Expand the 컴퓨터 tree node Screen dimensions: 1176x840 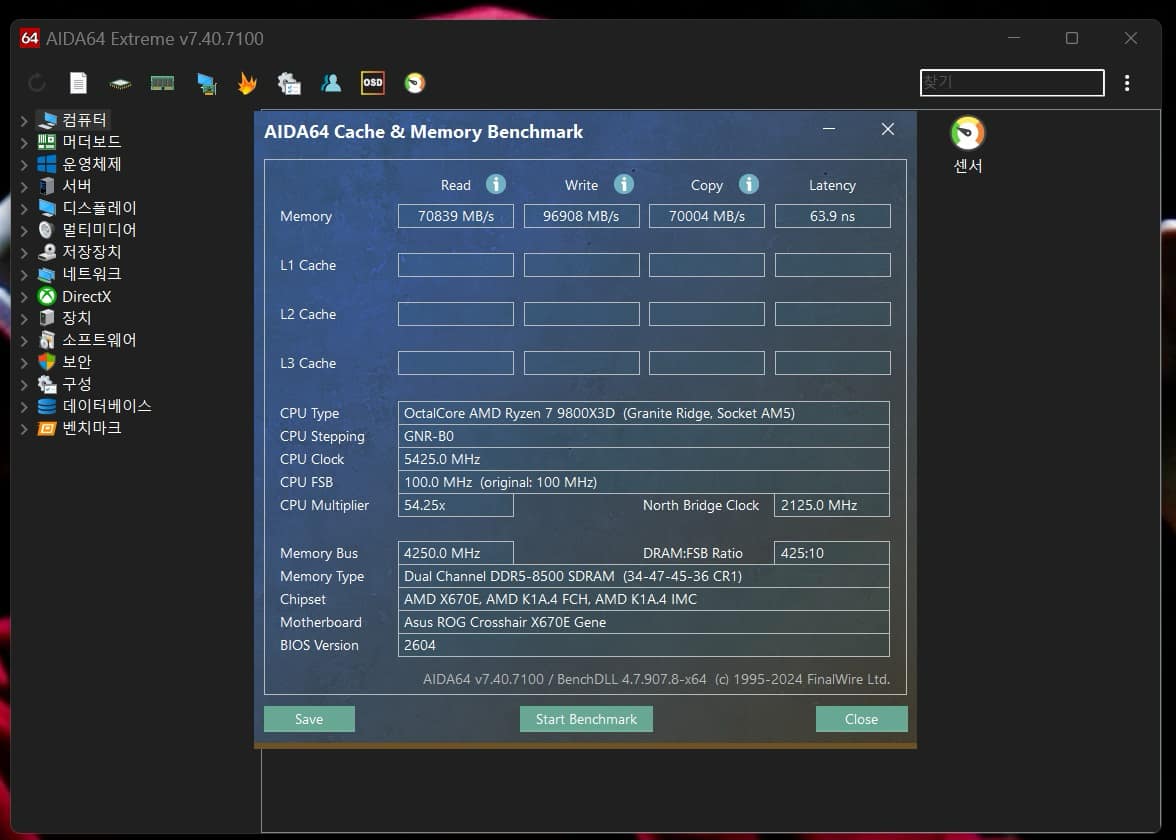(24, 120)
